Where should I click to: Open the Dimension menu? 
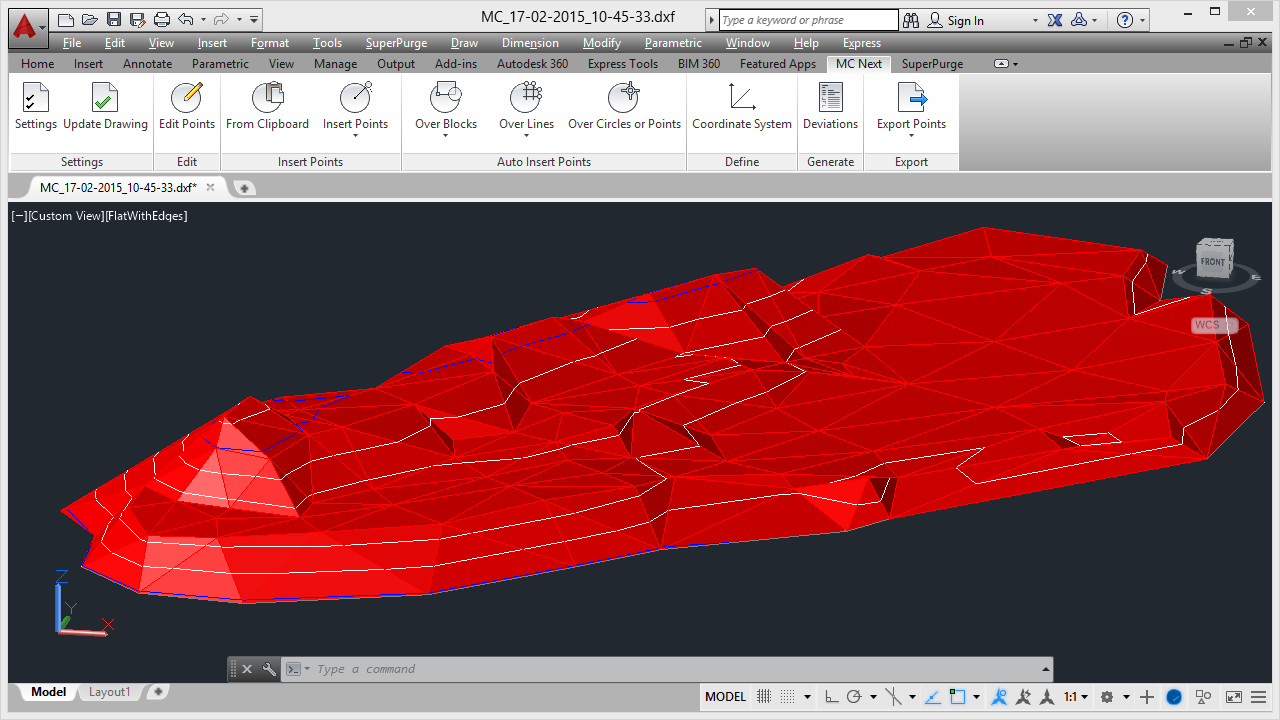click(x=530, y=43)
